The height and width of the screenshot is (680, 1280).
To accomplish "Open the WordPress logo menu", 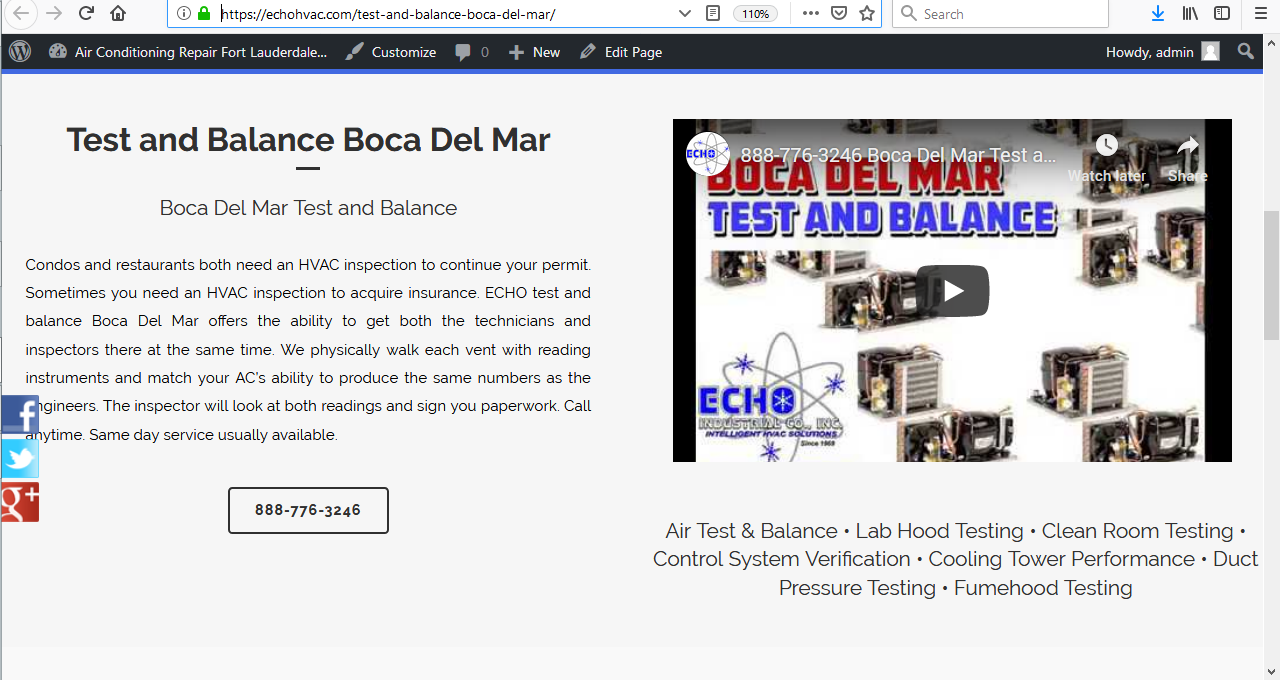I will 20,52.
